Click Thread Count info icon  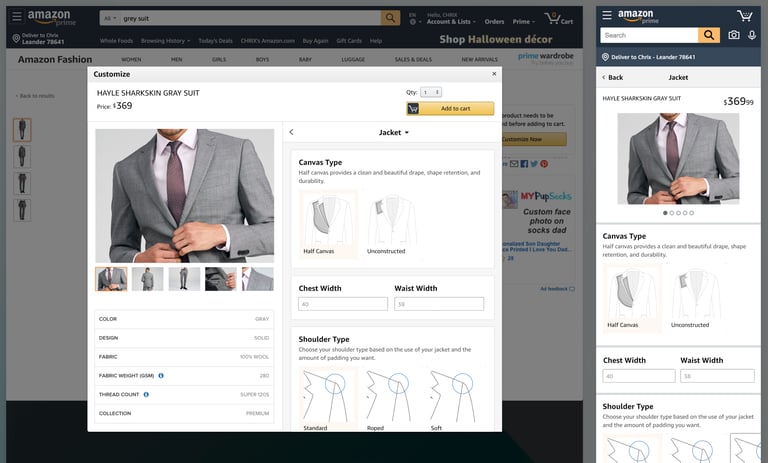coord(146,394)
